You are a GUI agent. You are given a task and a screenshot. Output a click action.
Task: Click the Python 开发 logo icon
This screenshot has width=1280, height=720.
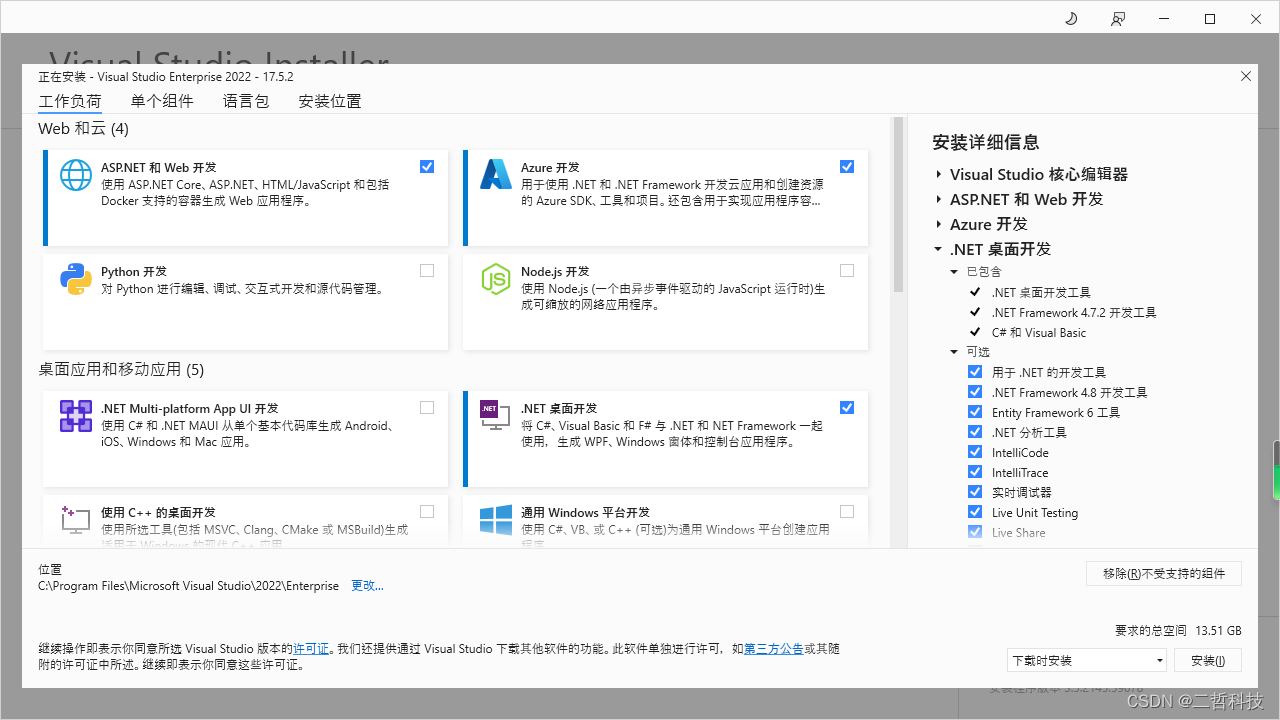tap(76, 279)
